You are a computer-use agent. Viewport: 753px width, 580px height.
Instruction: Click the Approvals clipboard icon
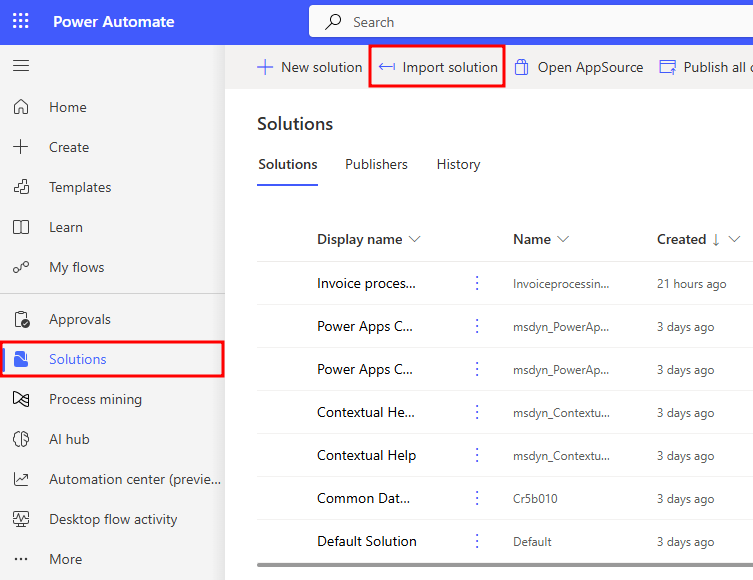22,319
